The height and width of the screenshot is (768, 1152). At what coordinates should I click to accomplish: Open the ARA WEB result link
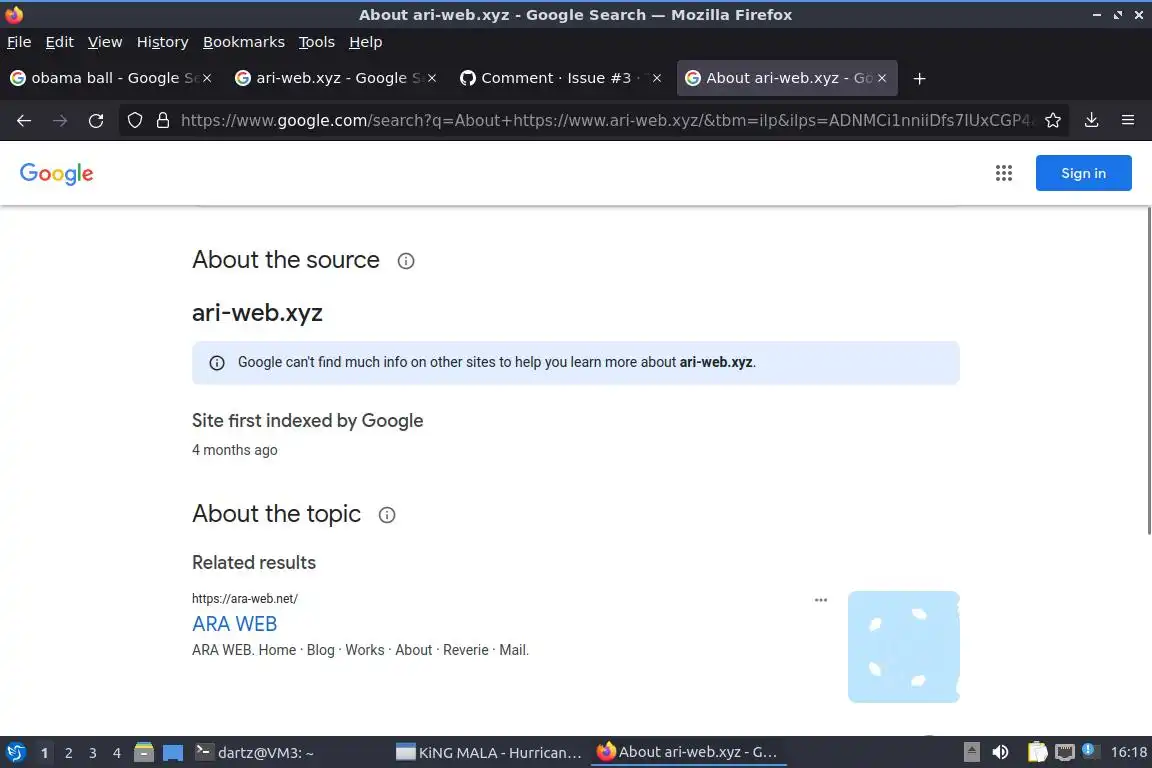234,624
